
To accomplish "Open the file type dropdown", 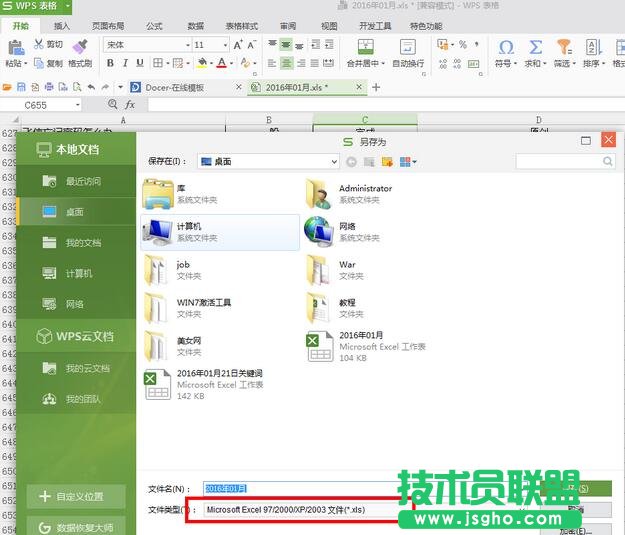I will coord(521,510).
